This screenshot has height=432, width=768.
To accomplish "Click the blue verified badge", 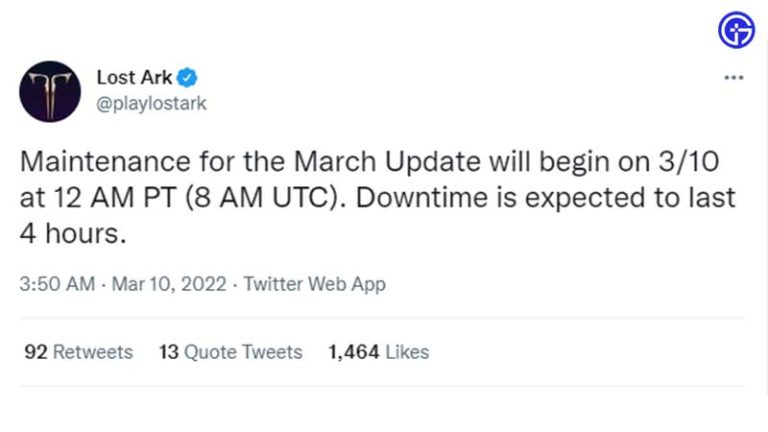I will coord(187,77).
